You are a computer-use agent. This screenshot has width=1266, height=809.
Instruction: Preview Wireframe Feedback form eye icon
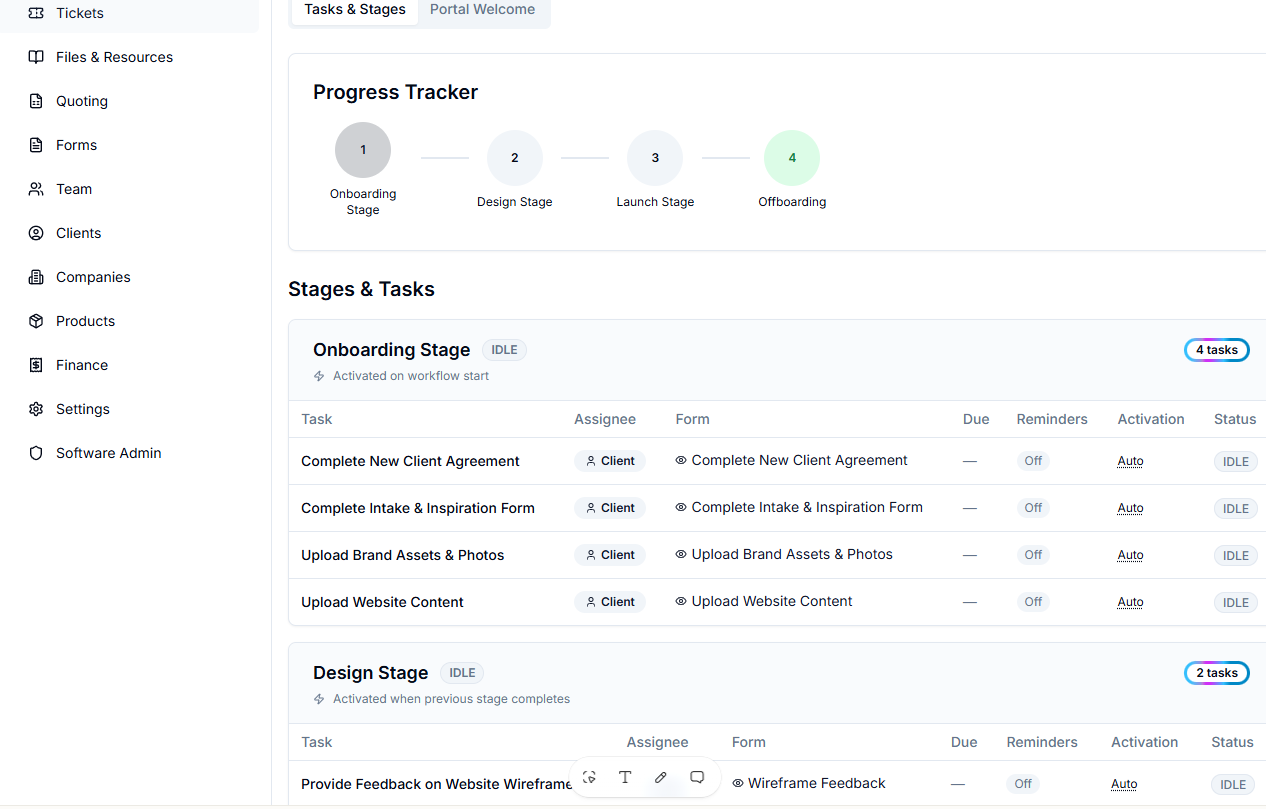pyautogui.click(x=738, y=784)
